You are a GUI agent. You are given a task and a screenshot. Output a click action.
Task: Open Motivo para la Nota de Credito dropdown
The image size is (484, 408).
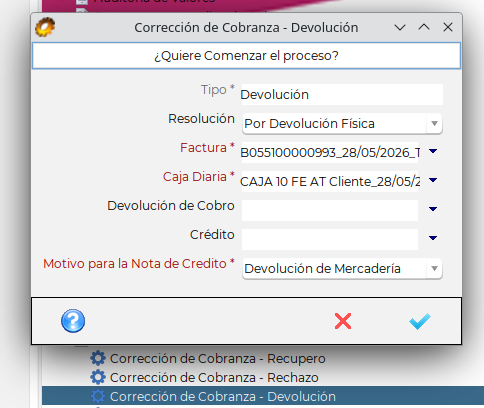(342, 269)
